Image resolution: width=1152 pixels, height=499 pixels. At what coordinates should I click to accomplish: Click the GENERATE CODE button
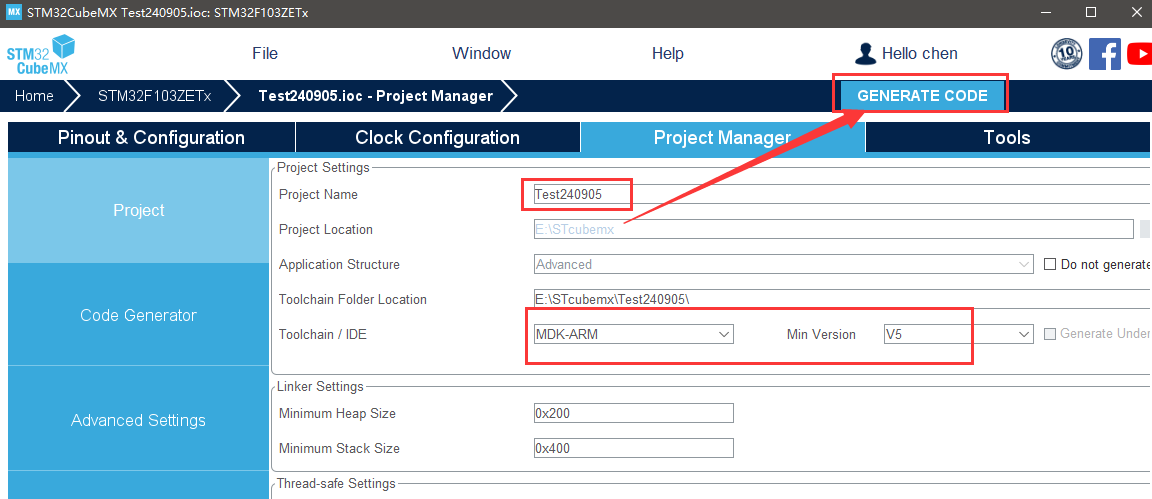pyautogui.click(x=922, y=96)
